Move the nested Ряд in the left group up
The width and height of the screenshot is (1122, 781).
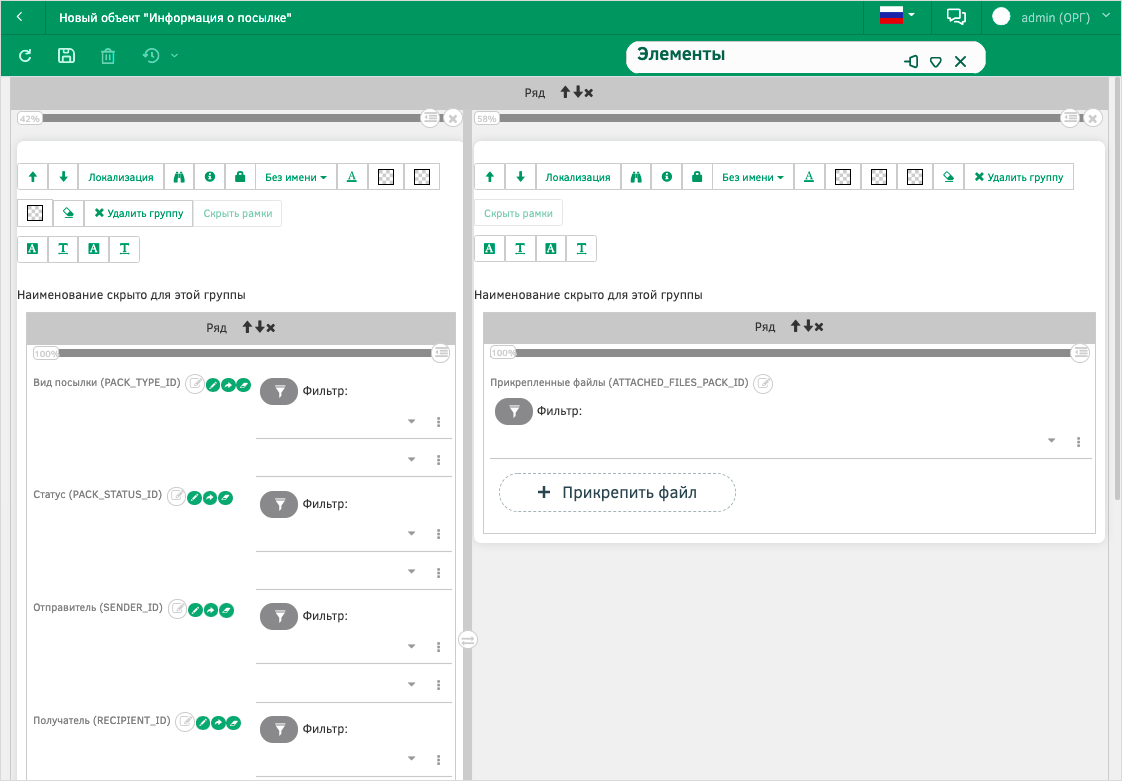[248, 327]
